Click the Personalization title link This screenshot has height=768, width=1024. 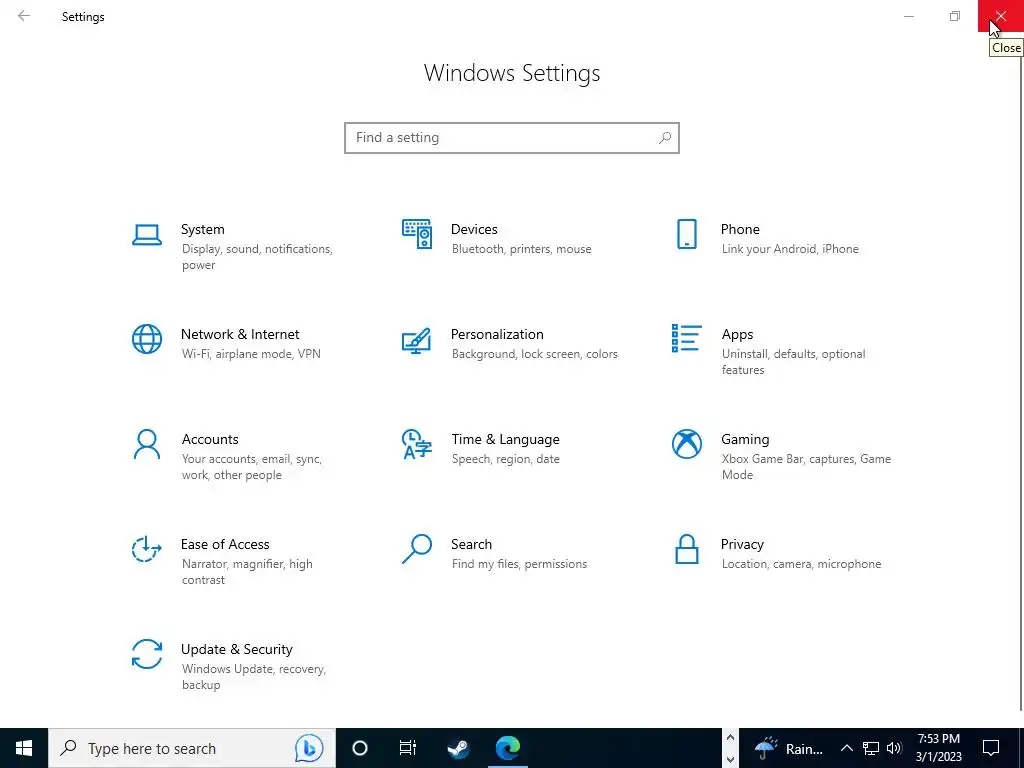(497, 334)
